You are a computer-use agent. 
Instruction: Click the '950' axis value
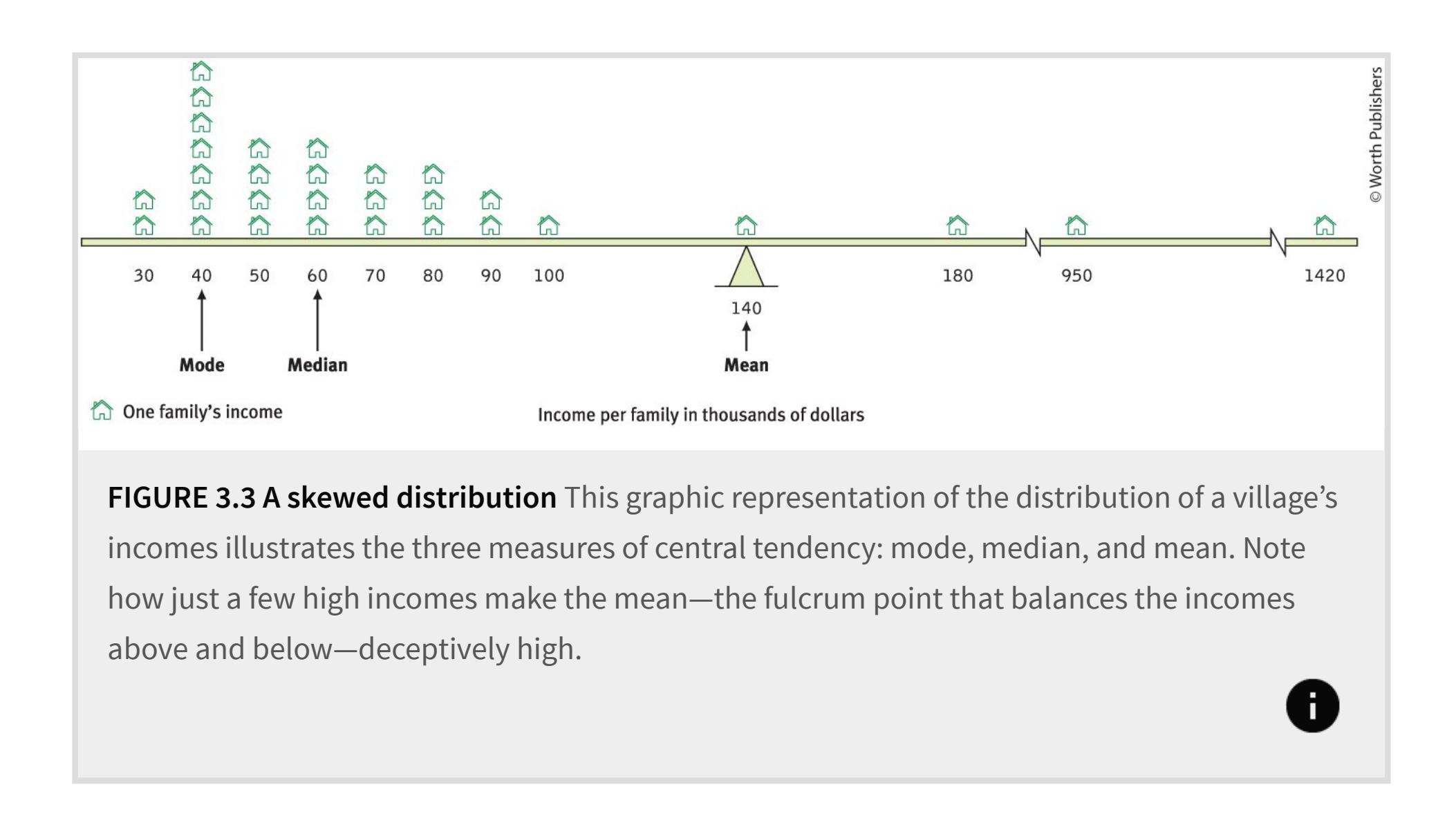(x=1076, y=276)
